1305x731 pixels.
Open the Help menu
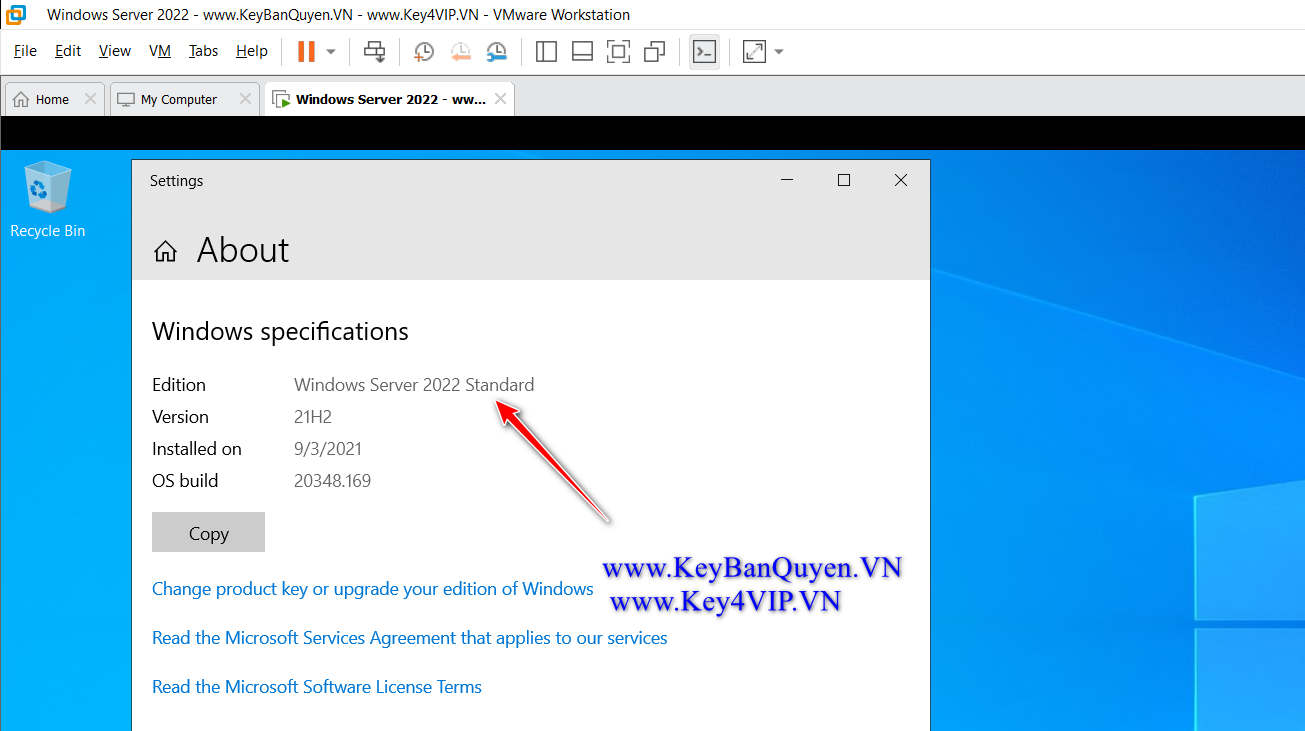click(252, 51)
